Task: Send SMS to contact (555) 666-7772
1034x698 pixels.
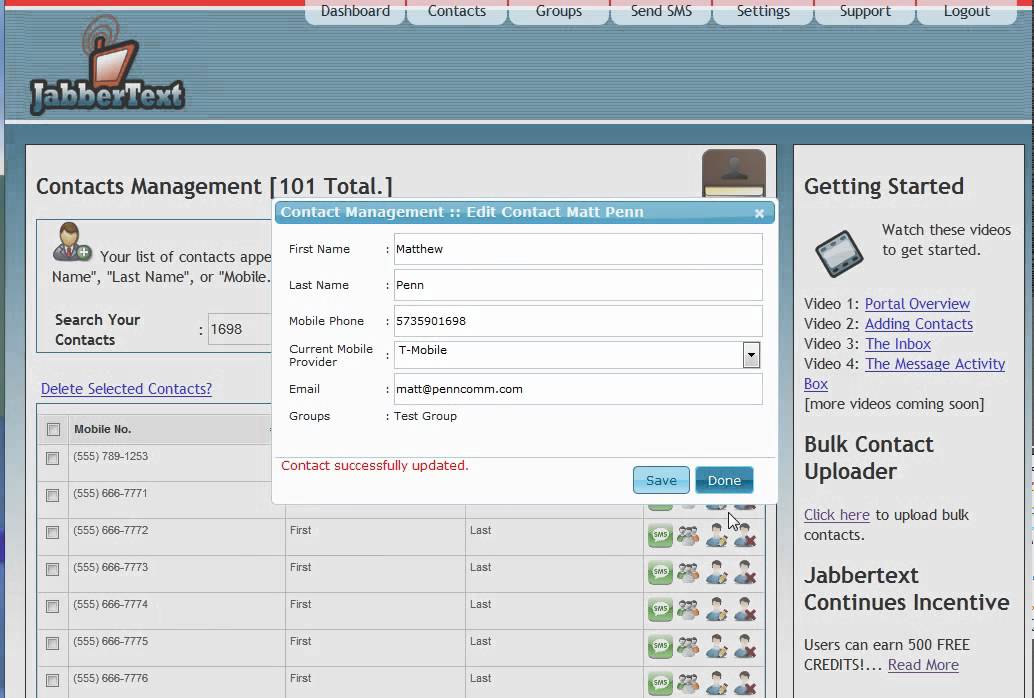Action: click(x=660, y=536)
